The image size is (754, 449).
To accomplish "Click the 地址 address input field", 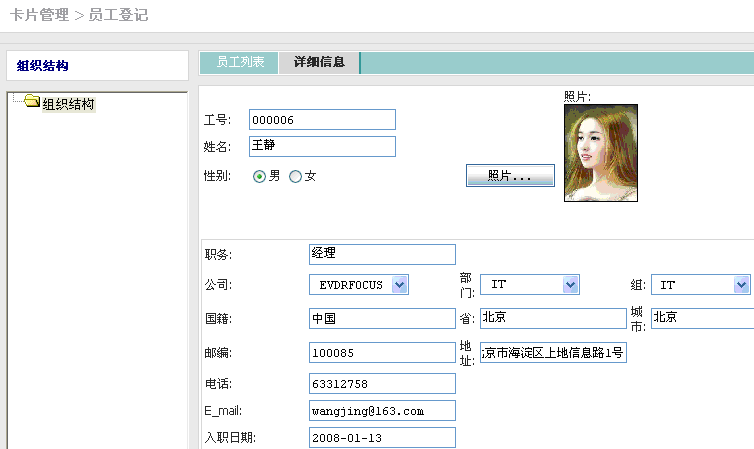I will coord(553,353).
